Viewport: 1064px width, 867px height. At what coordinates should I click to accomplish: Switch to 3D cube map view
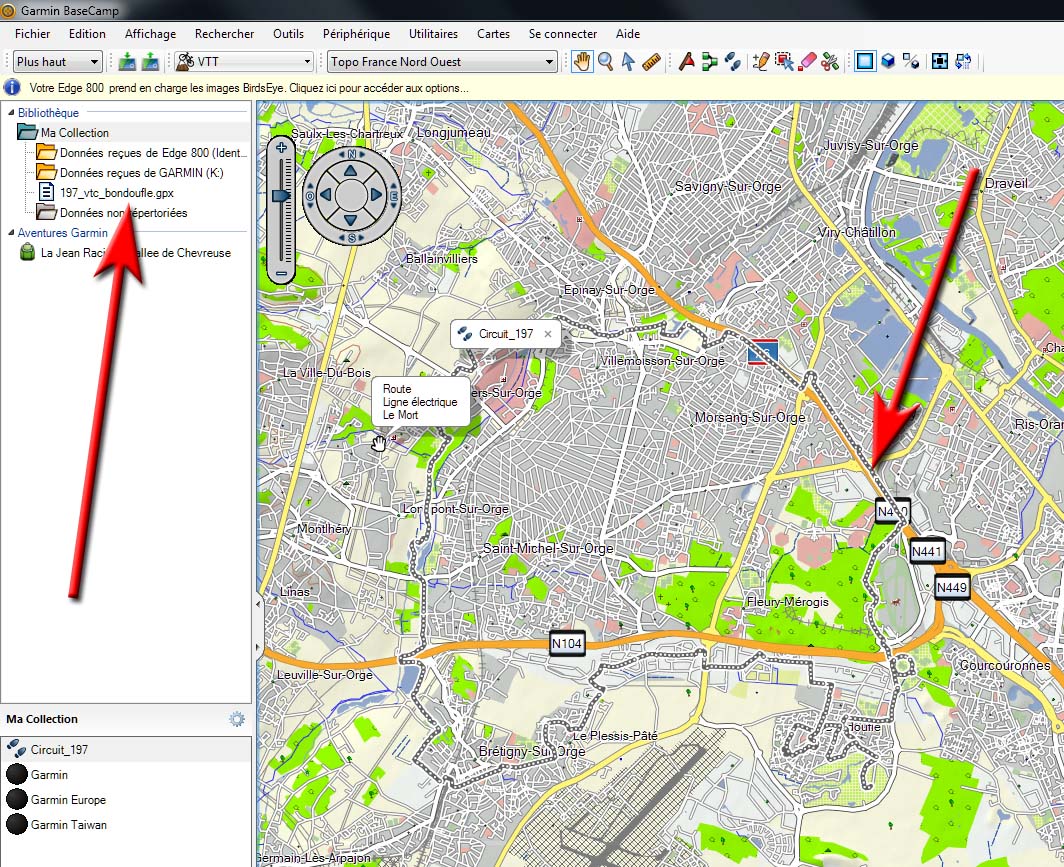click(888, 62)
